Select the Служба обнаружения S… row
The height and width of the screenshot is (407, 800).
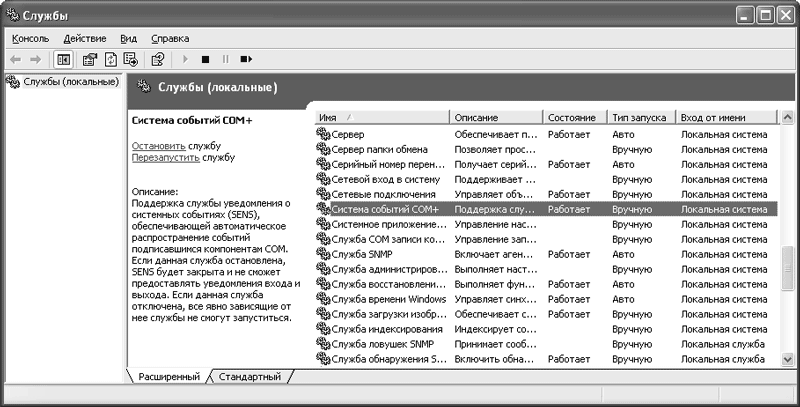546,359
